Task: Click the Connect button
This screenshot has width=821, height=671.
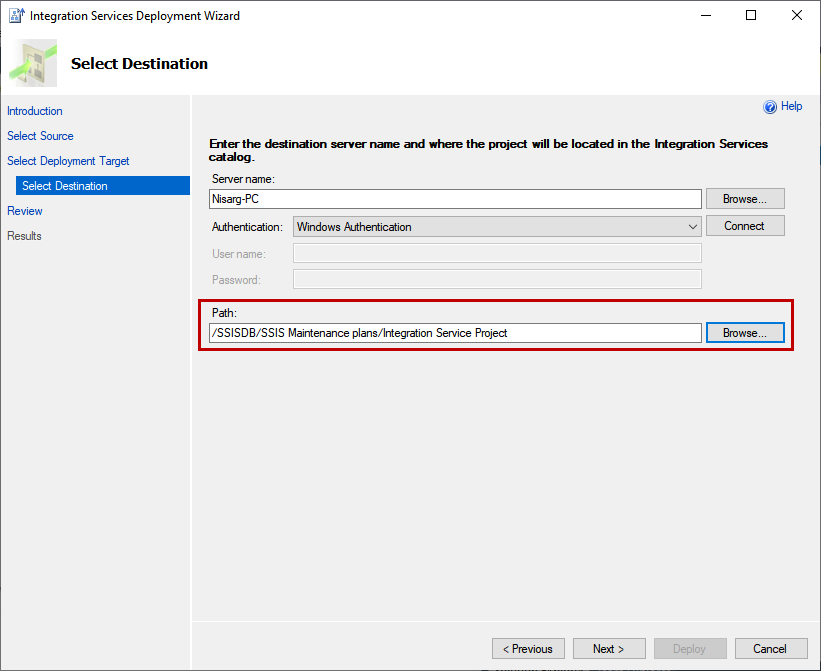Action: (x=745, y=226)
